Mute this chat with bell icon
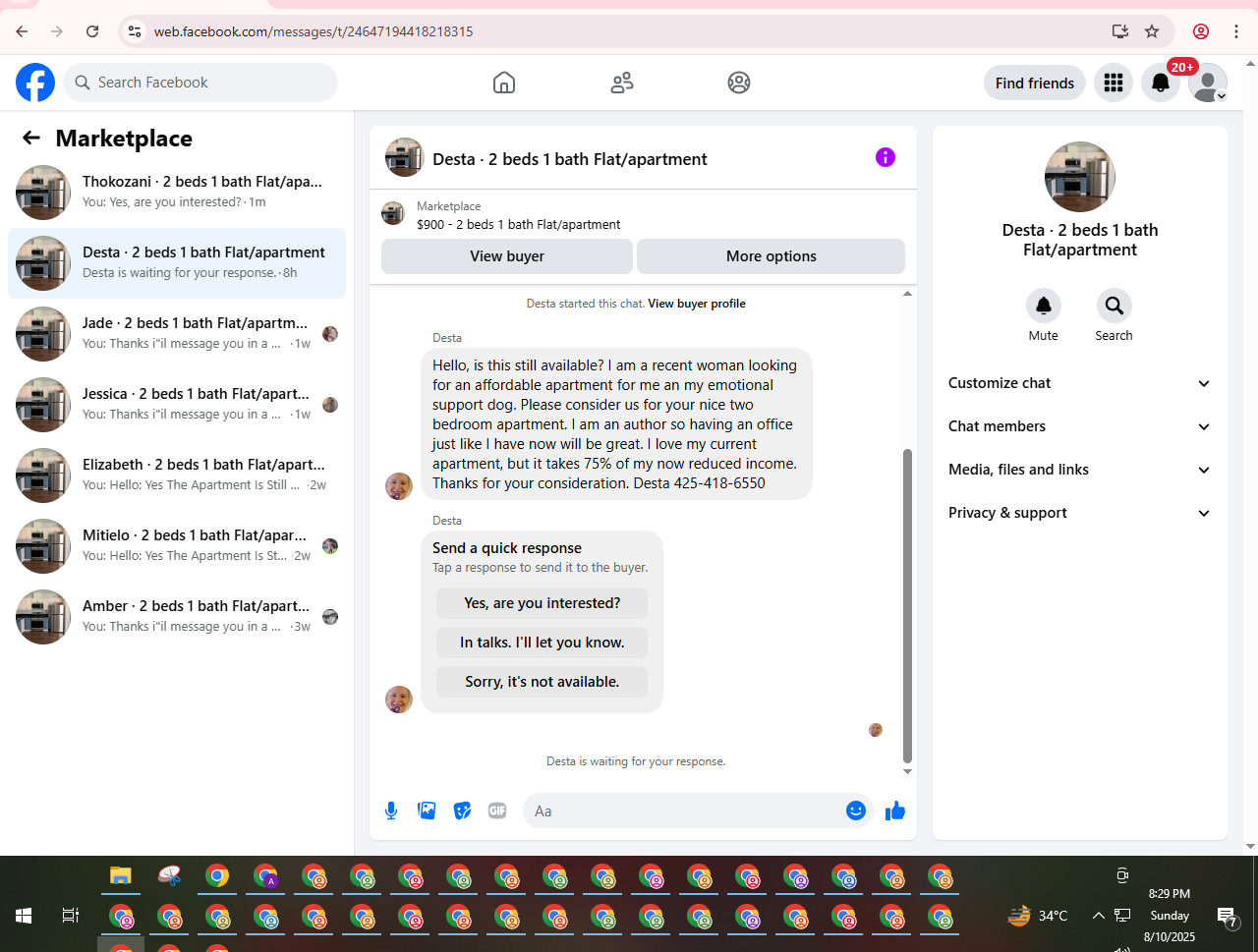The width and height of the screenshot is (1258, 952). [1044, 306]
